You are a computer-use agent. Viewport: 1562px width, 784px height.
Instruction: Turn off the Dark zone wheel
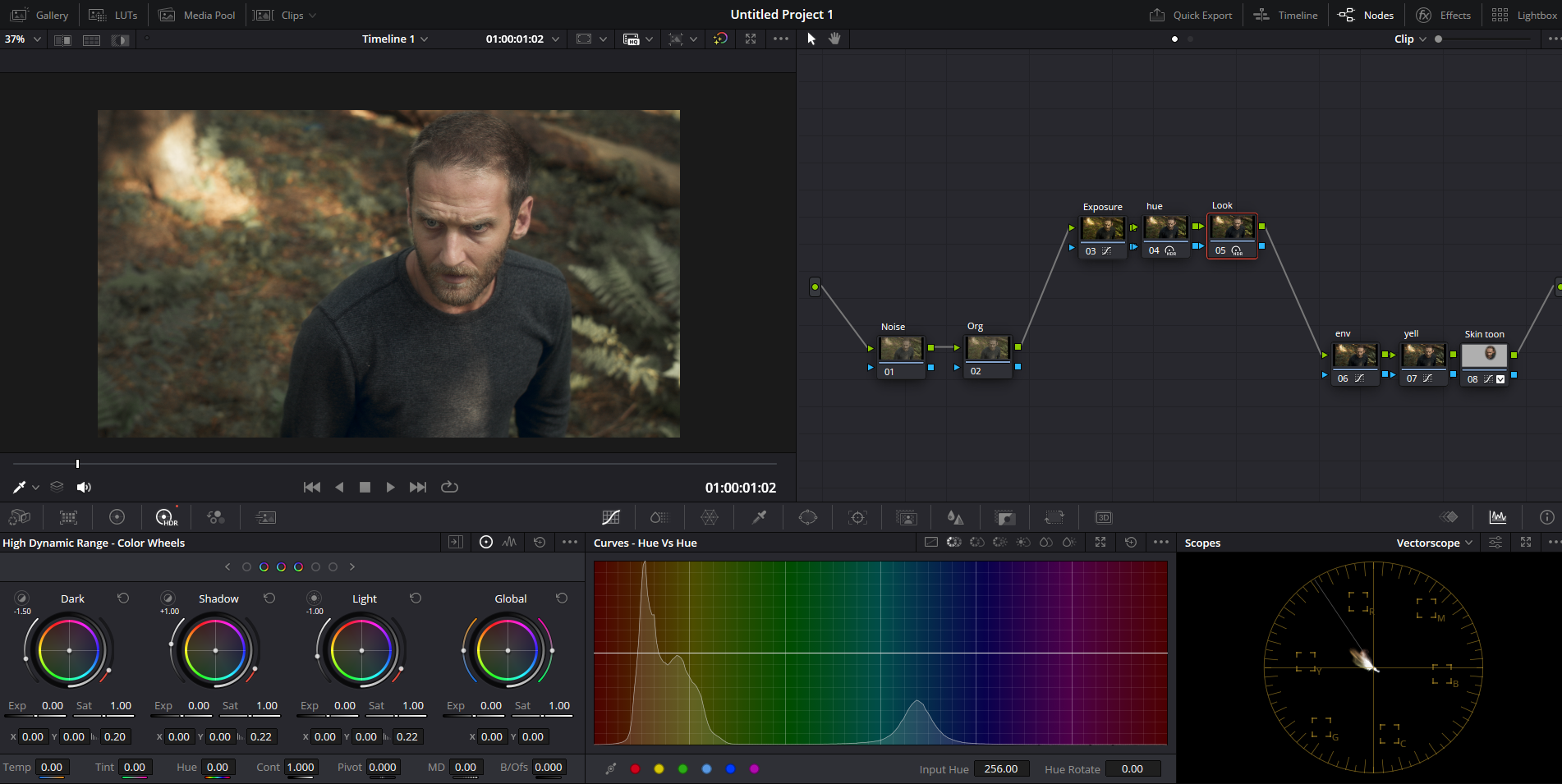tap(22, 598)
